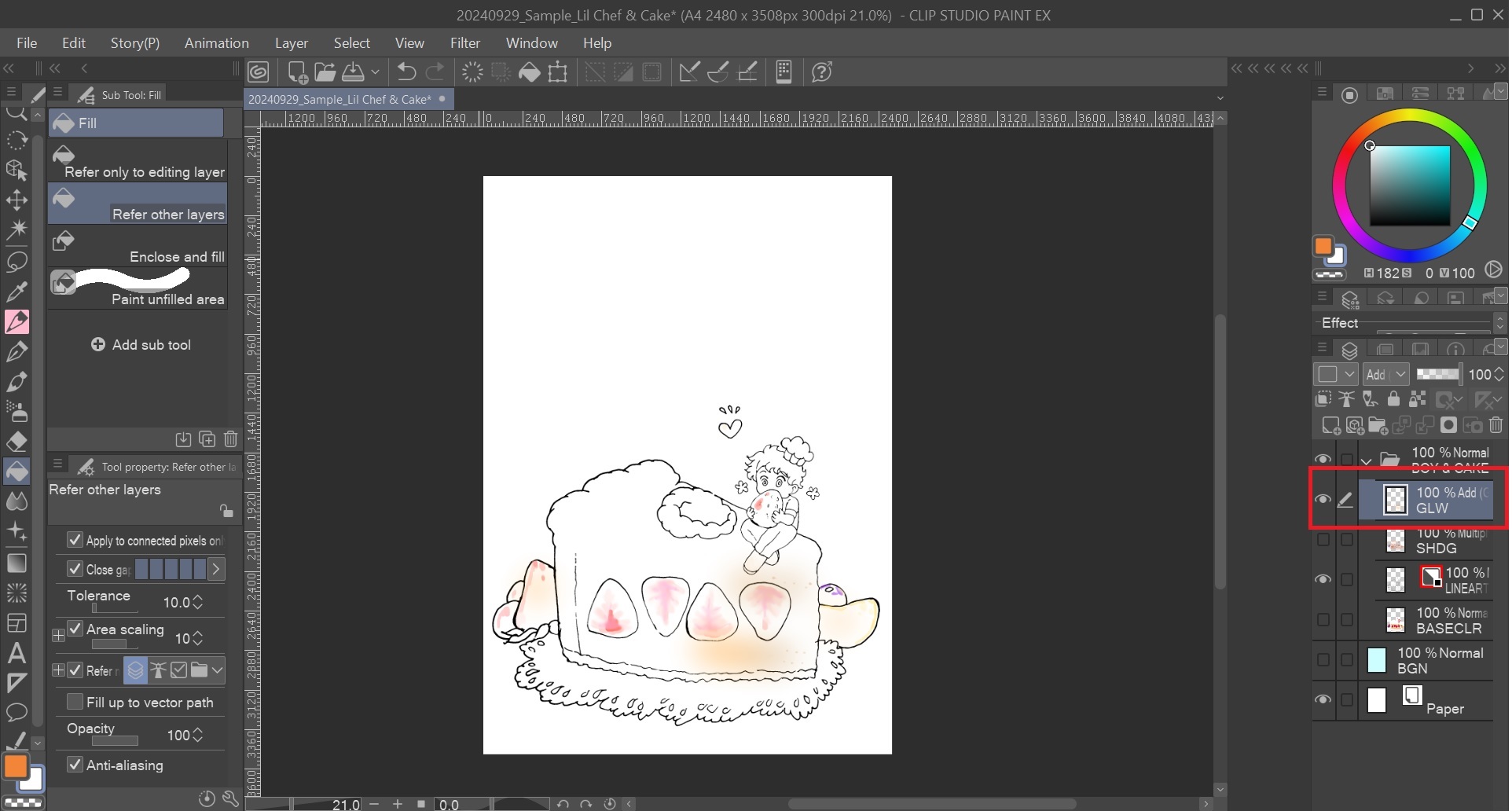Switch to the Animation menu
The width and height of the screenshot is (1512, 811).
tap(216, 43)
